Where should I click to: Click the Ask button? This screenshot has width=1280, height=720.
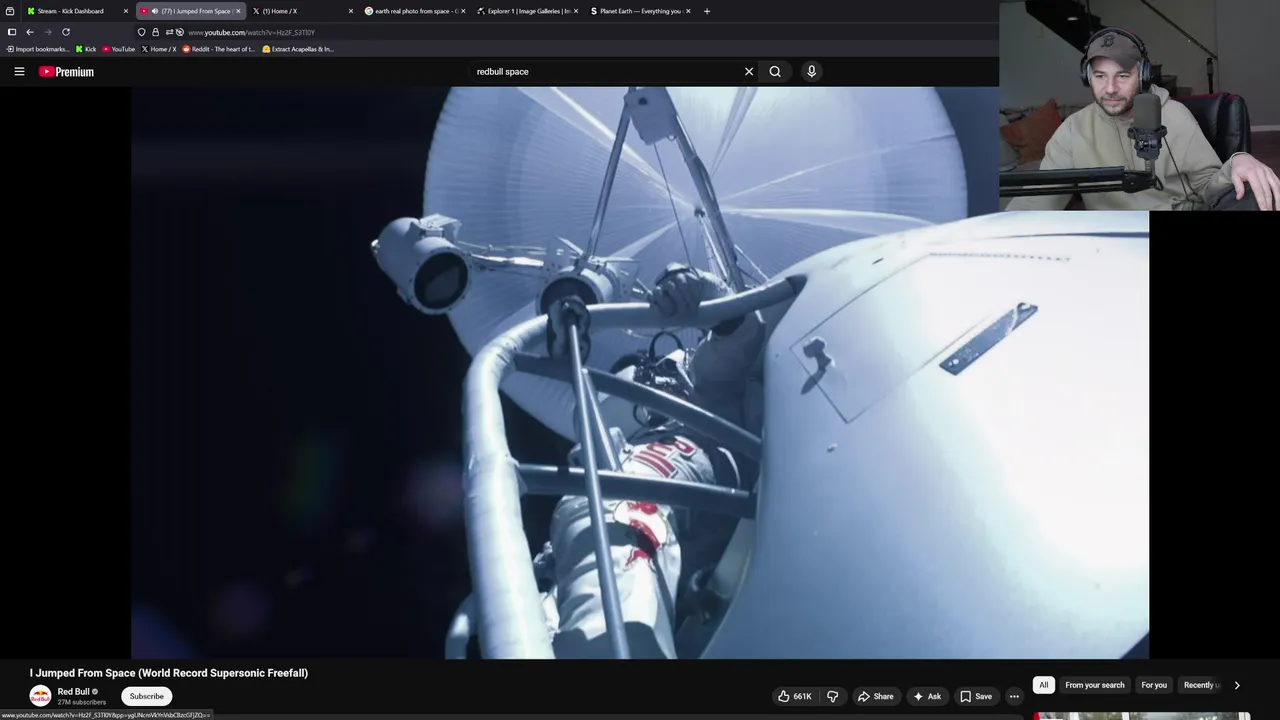coord(926,696)
